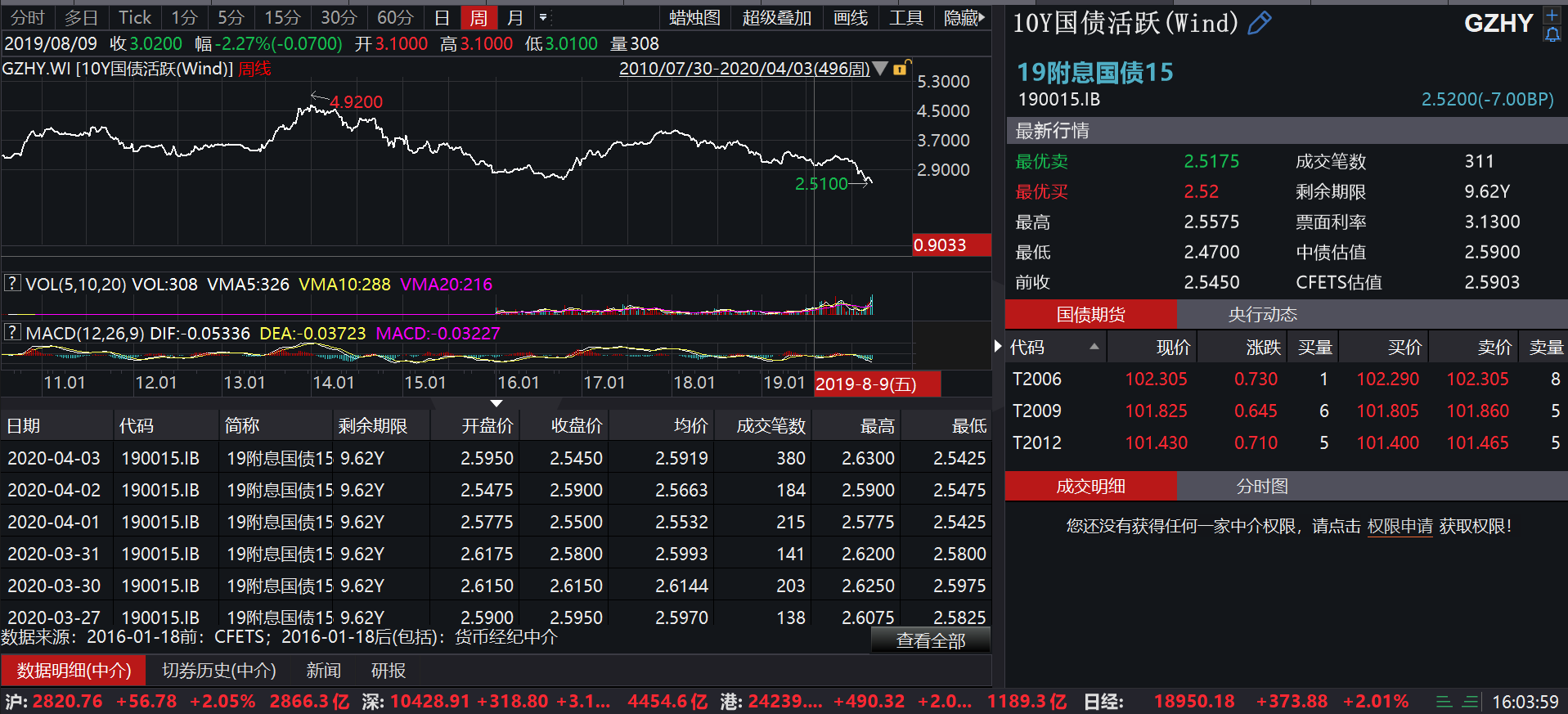This screenshot has height=714, width=1568.
Task: Click the date range link 2010/07/30-2020/04/03
Action: pos(744,68)
